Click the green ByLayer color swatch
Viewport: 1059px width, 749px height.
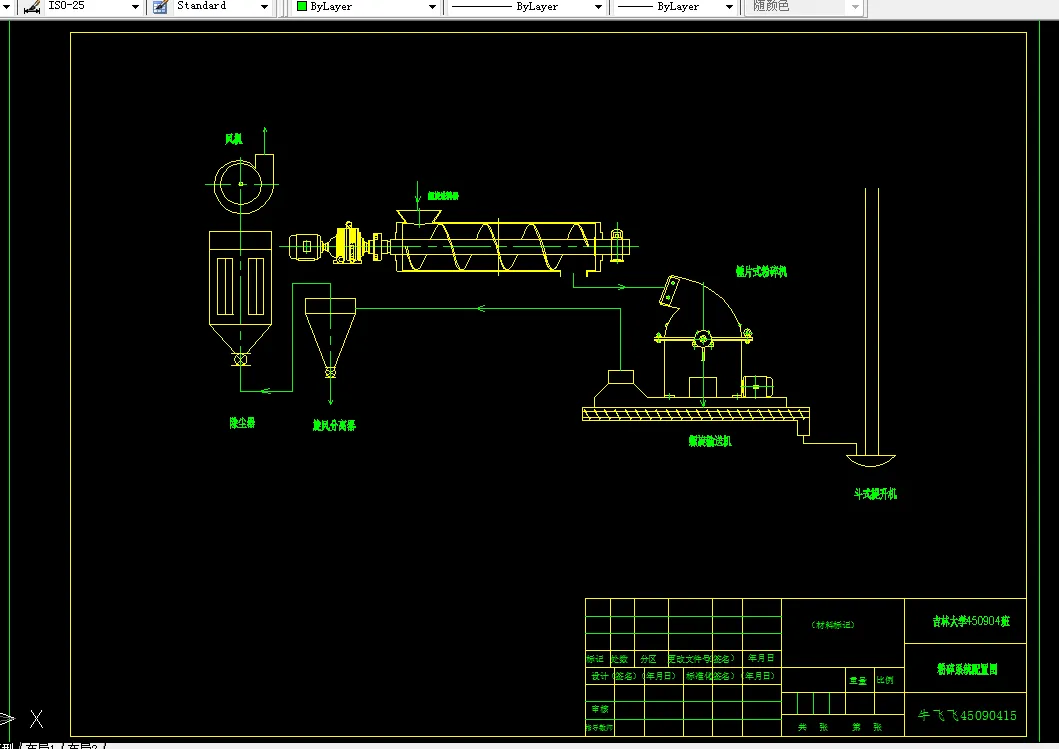tap(302, 6)
